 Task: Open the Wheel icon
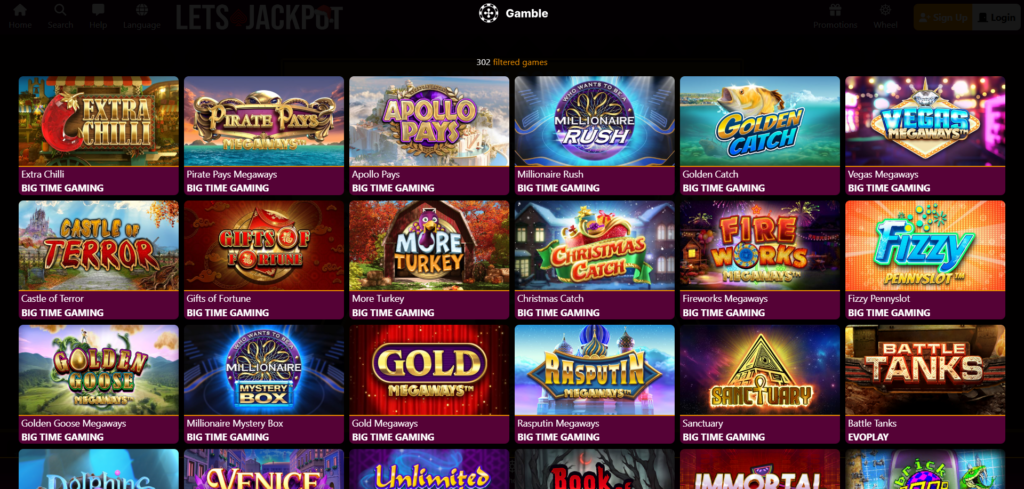886,10
